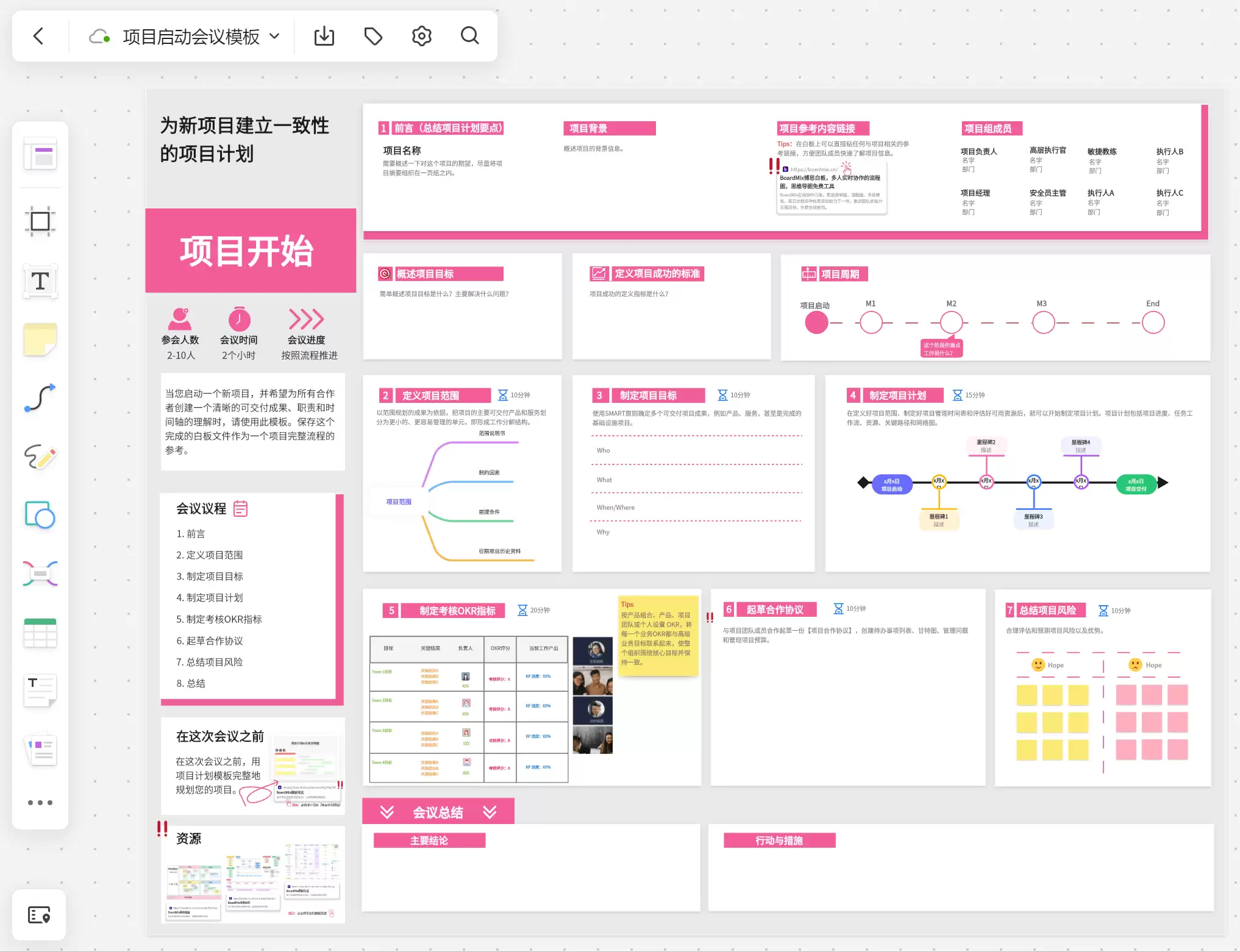Select the yellow sticky note tool

40,339
